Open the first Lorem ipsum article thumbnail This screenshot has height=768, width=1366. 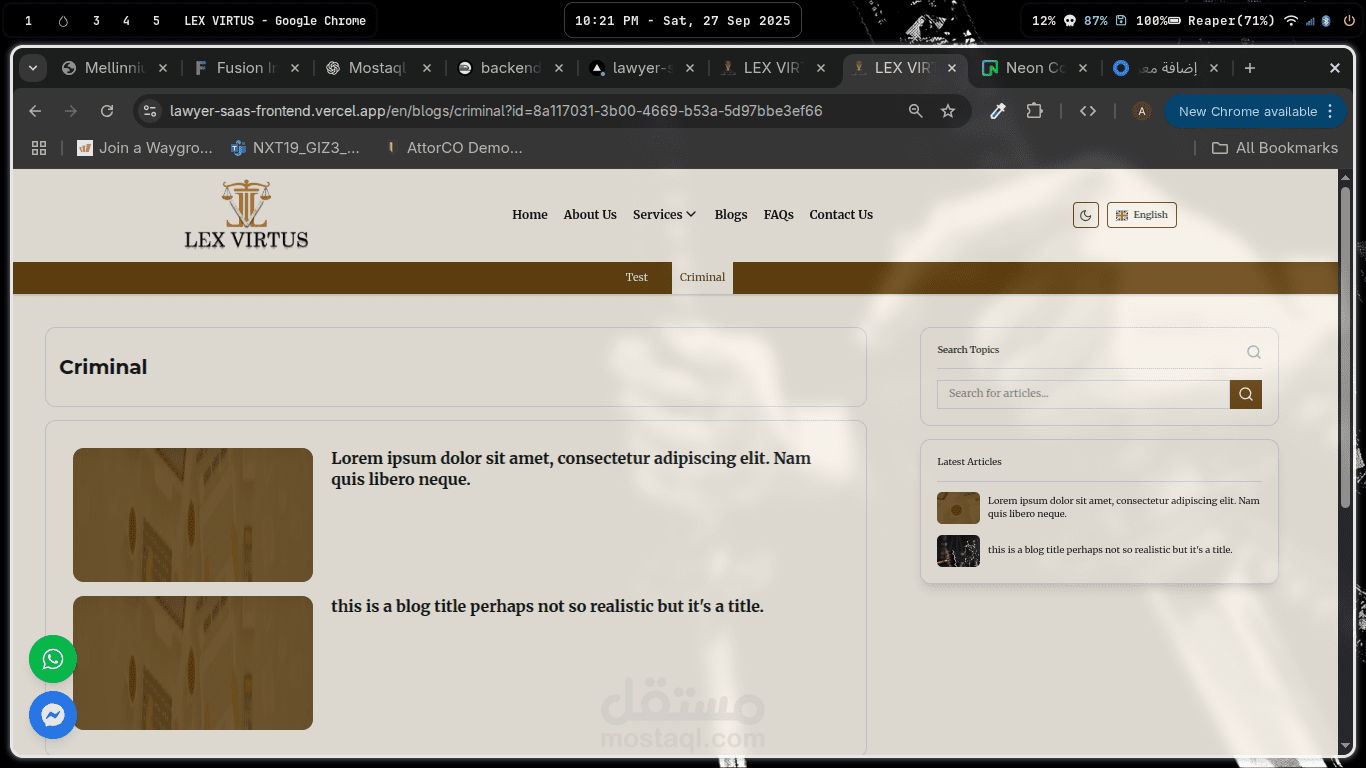coord(193,515)
